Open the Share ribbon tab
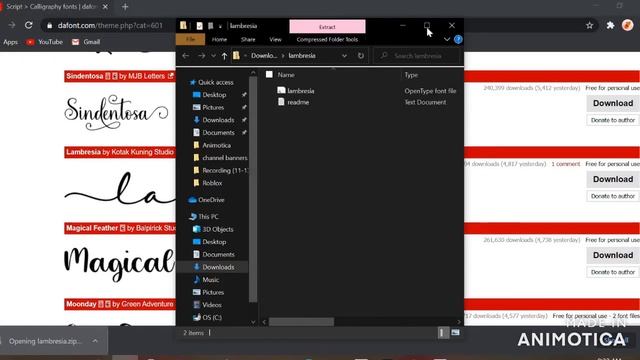The width and height of the screenshot is (640, 360). click(248, 40)
